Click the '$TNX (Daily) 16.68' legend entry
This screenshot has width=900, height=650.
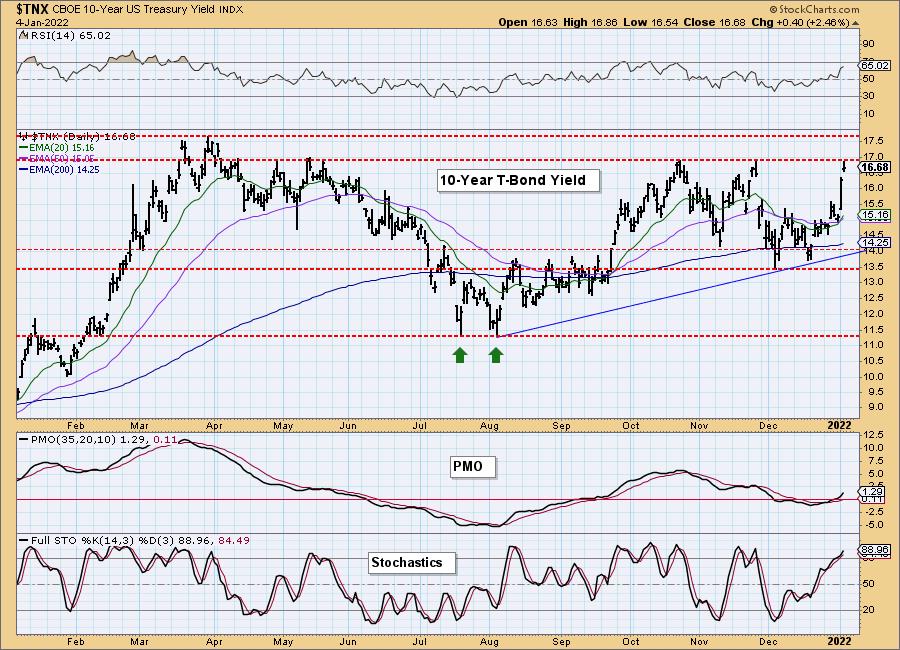(x=77, y=137)
